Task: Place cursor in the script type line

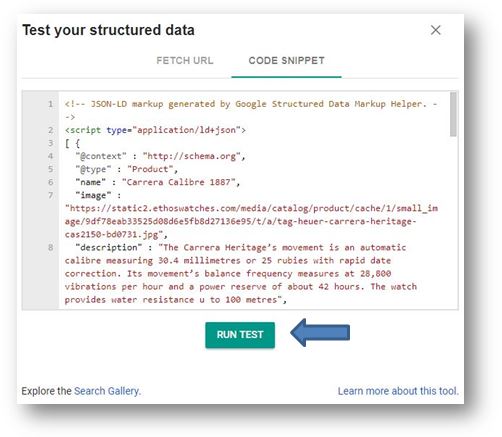Action: coord(155,130)
